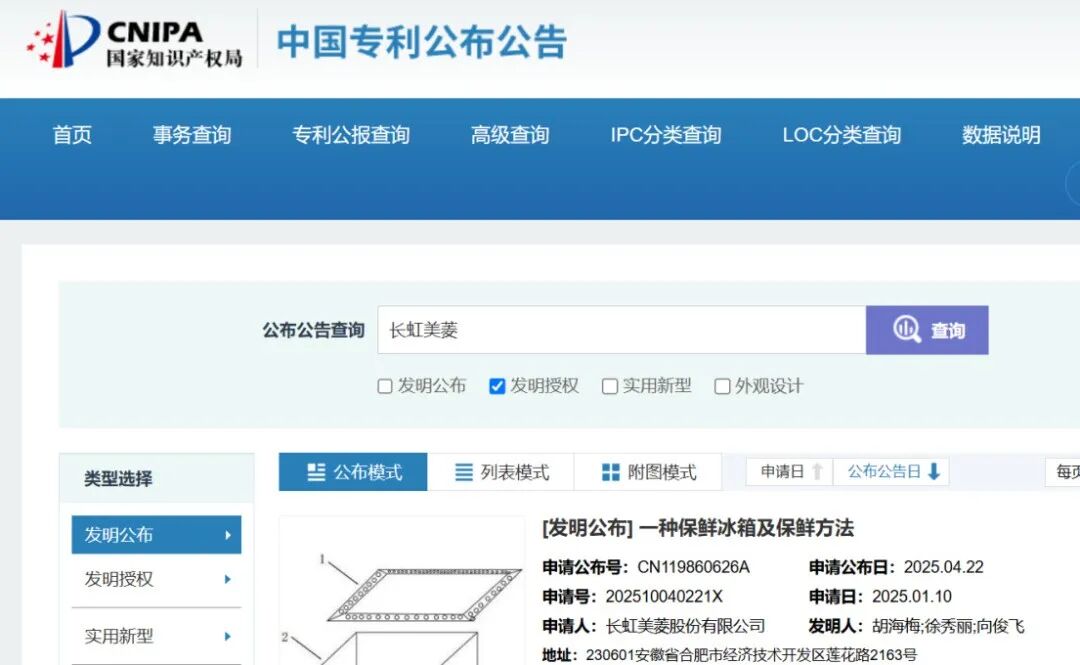Expand the 发明公布 sidebar entry arrow
Viewport: 1080px width, 665px height.
coord(228,535)
